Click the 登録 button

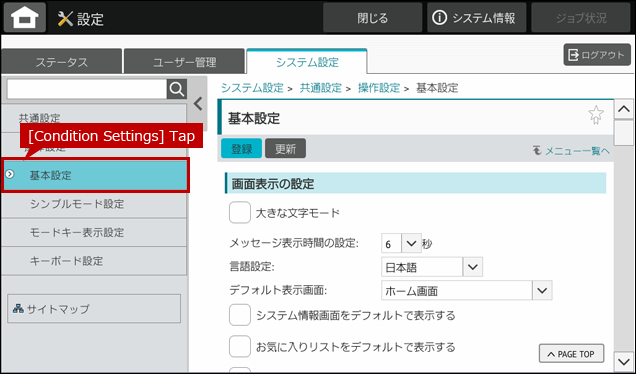coord(241,148)
